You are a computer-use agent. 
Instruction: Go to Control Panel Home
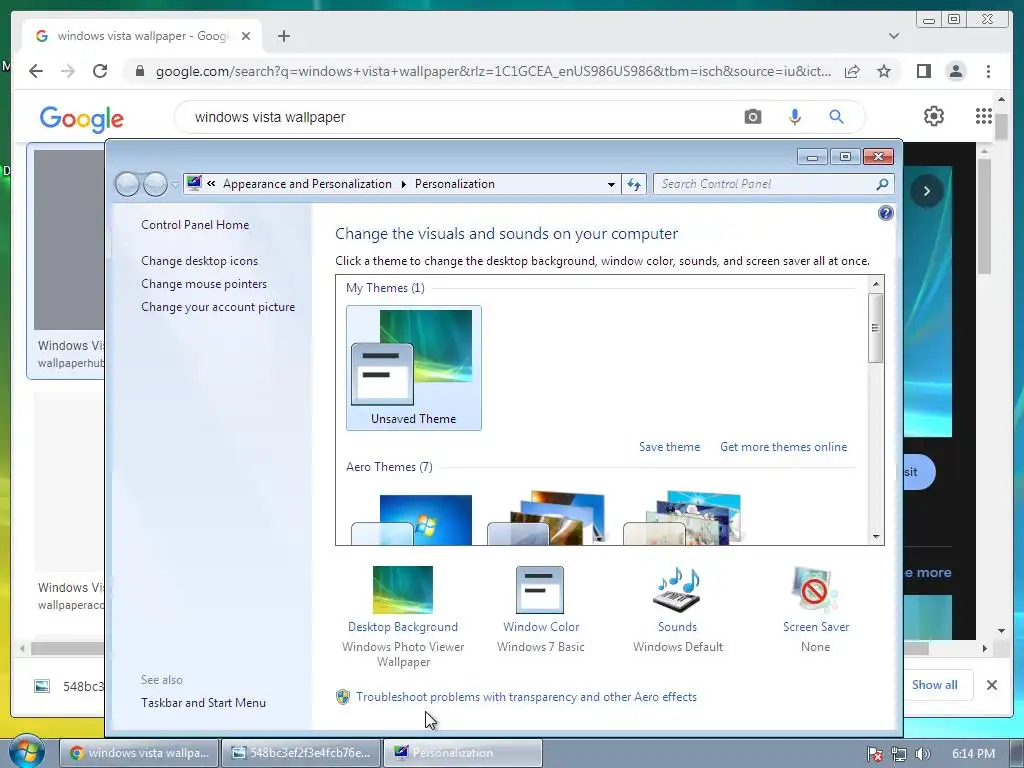[x=195, y=225]
